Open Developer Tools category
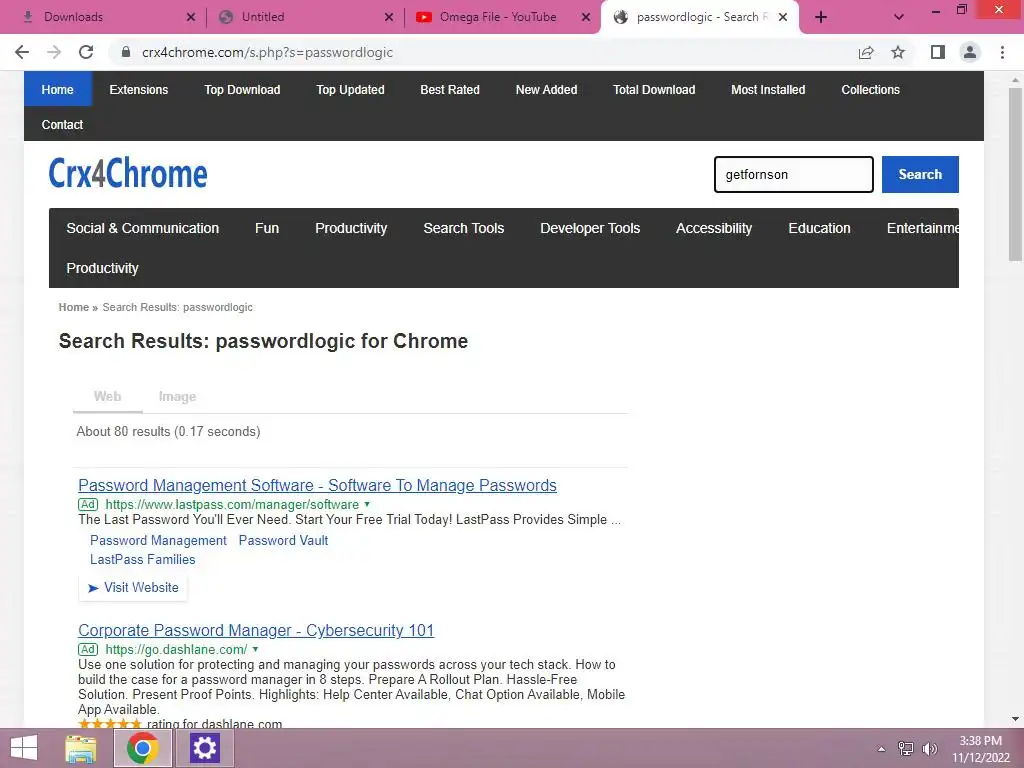 click(x=590, y=228)
